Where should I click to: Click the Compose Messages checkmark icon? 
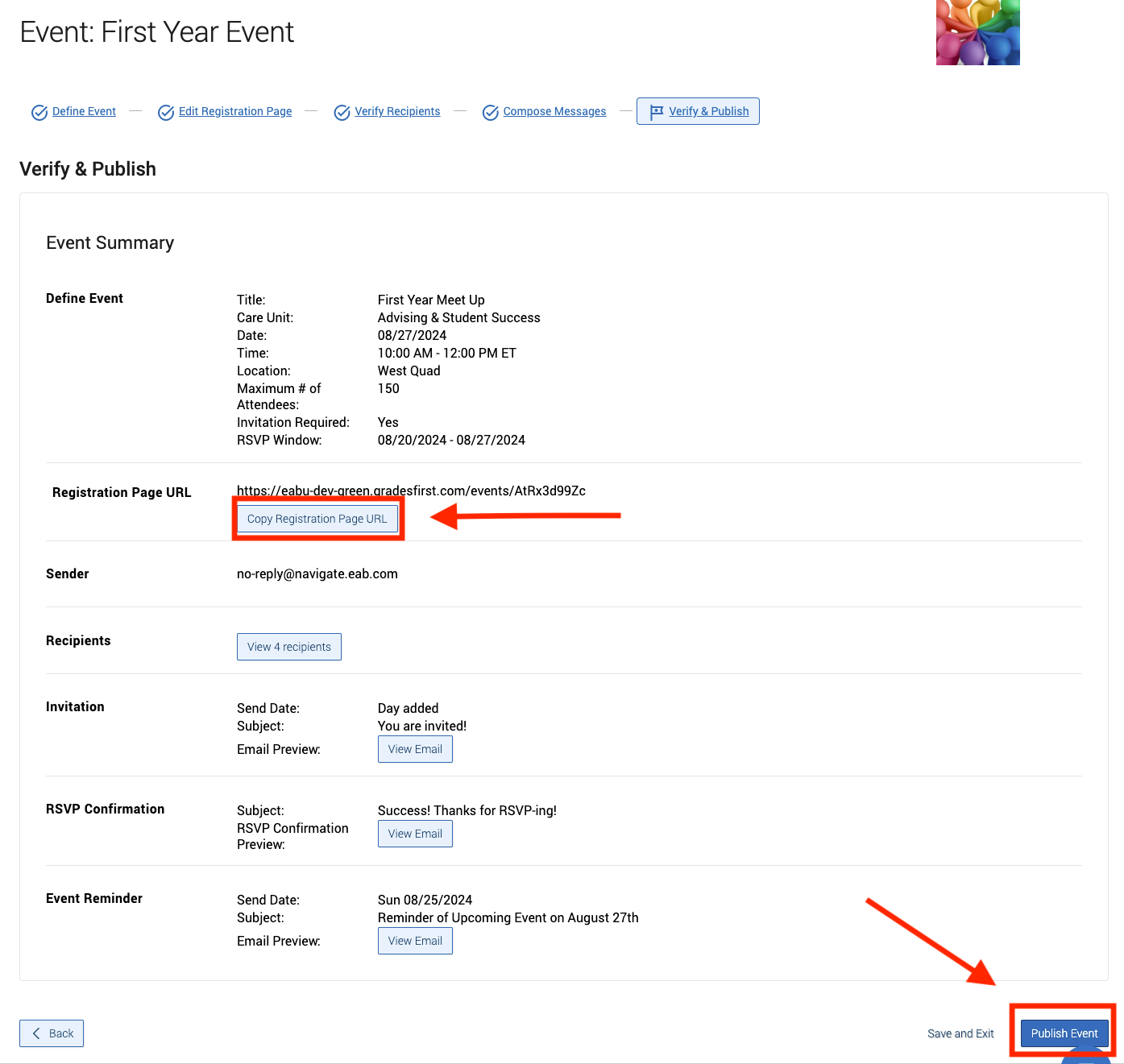click(490, 113)
